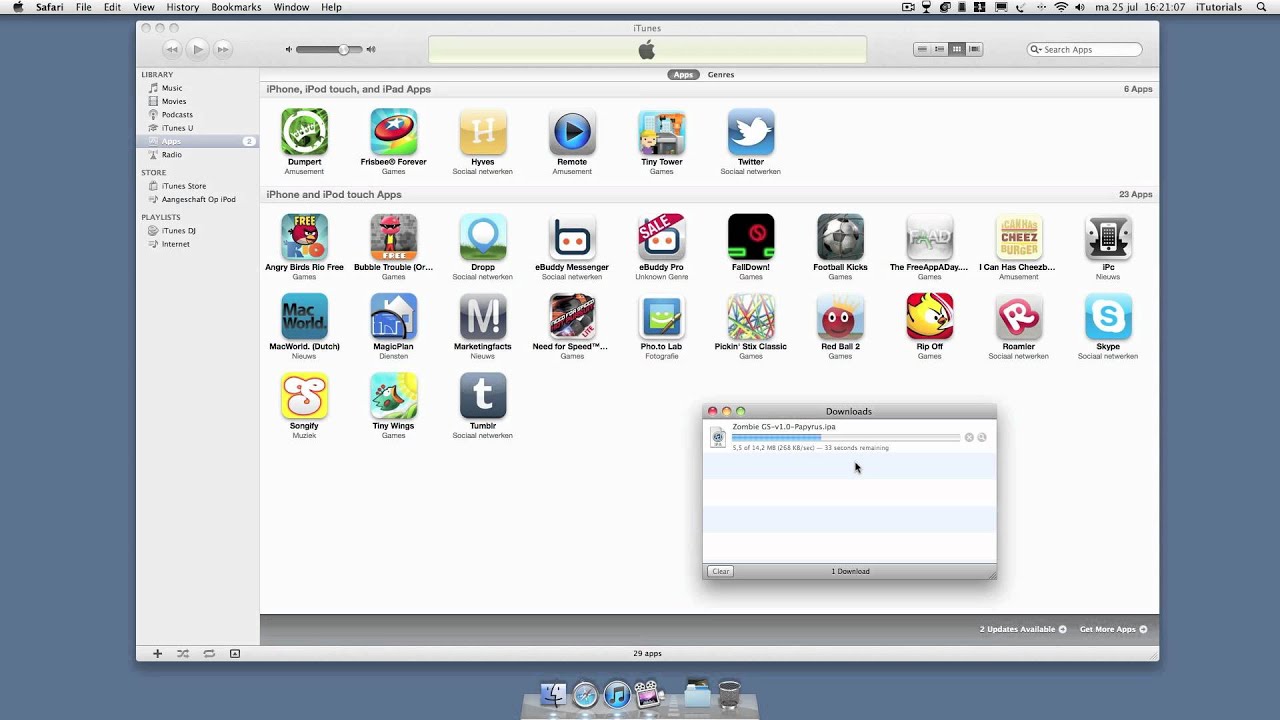
Task: Click 2 Updates Available link
Action: (1023, 629)
